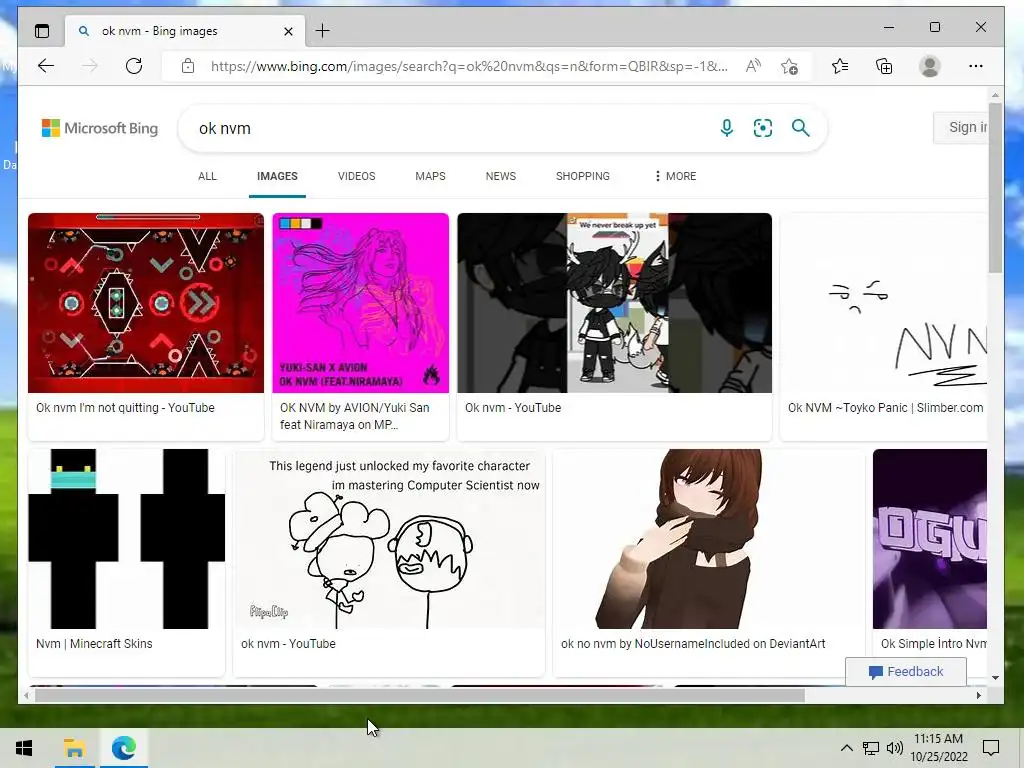
Task: Select the IMAGES tab
Action: click(277, 176)
